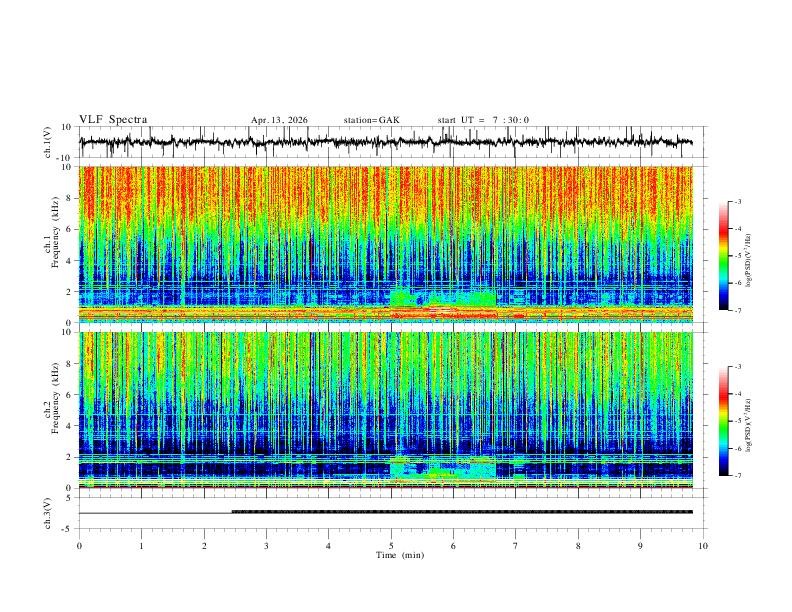
Task: Click the time axis tick label "1"
Action: (141, 546)
